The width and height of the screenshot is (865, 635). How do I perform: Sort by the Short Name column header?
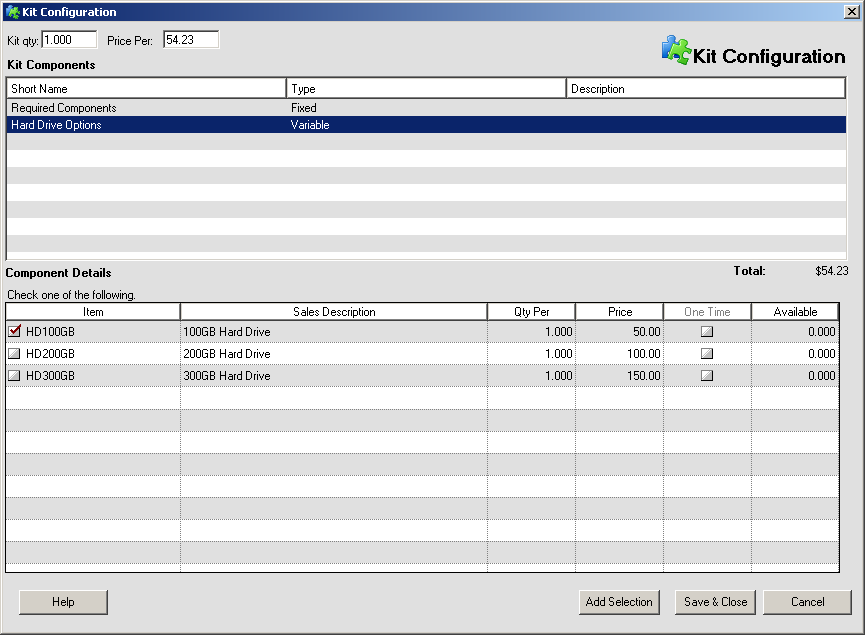coord(146,89)
